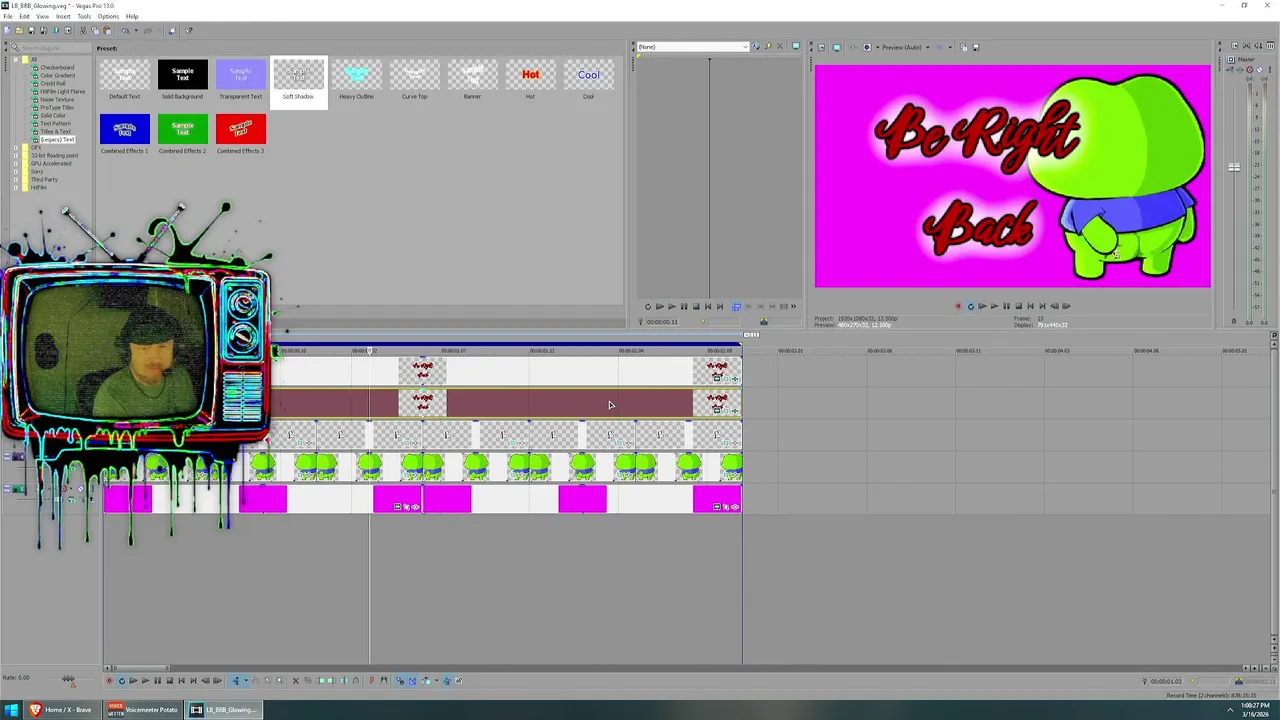
Task: Adjust the playback Rate slider
Action: click(x=68, y=679)
